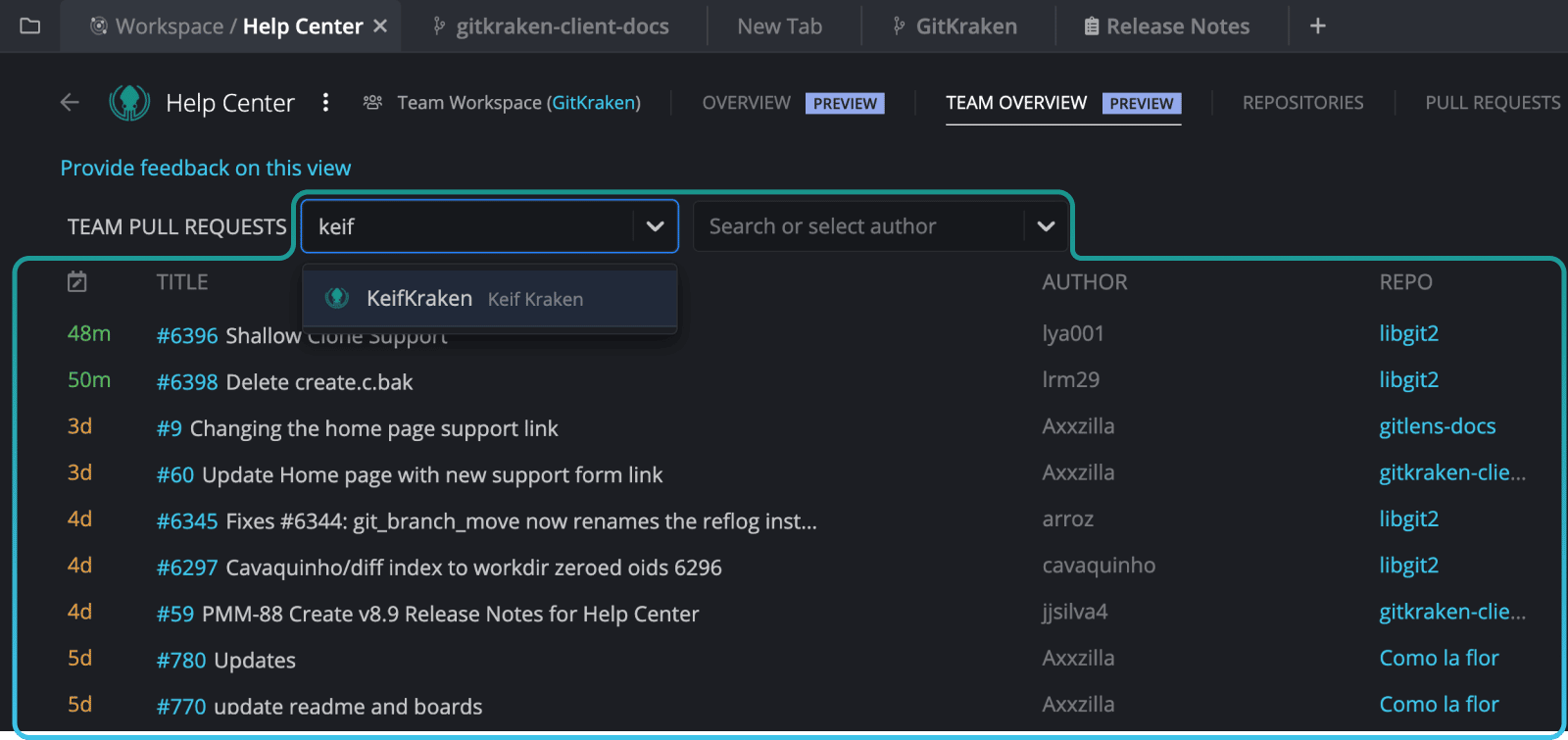Select KeifKraken from the suggestion list
The width and height of the screenshot is (1568, 740).
(490, 298)
